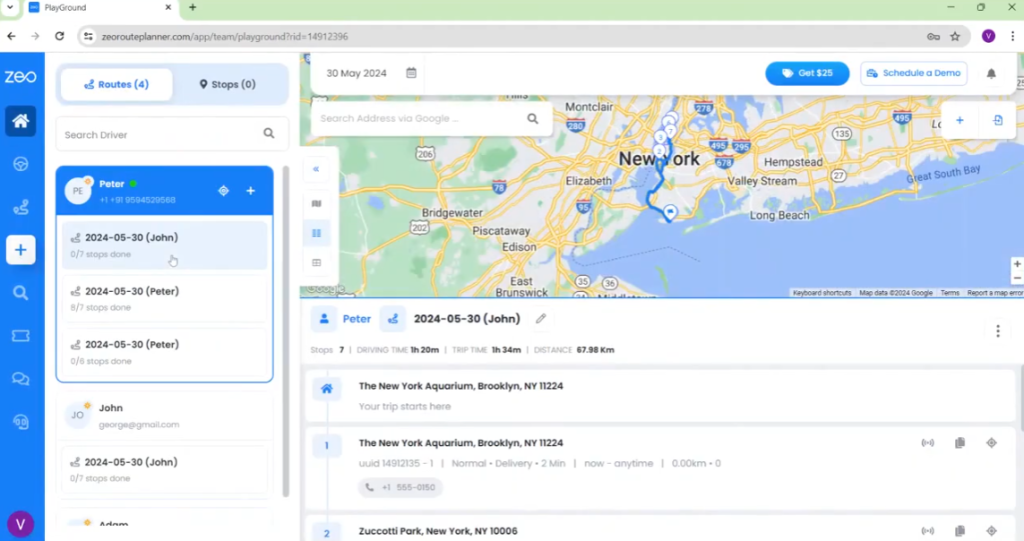Viewport: 1024px width, 541px height.
Task: Switch to the Stops (0) tab
Action: point(227,84)
